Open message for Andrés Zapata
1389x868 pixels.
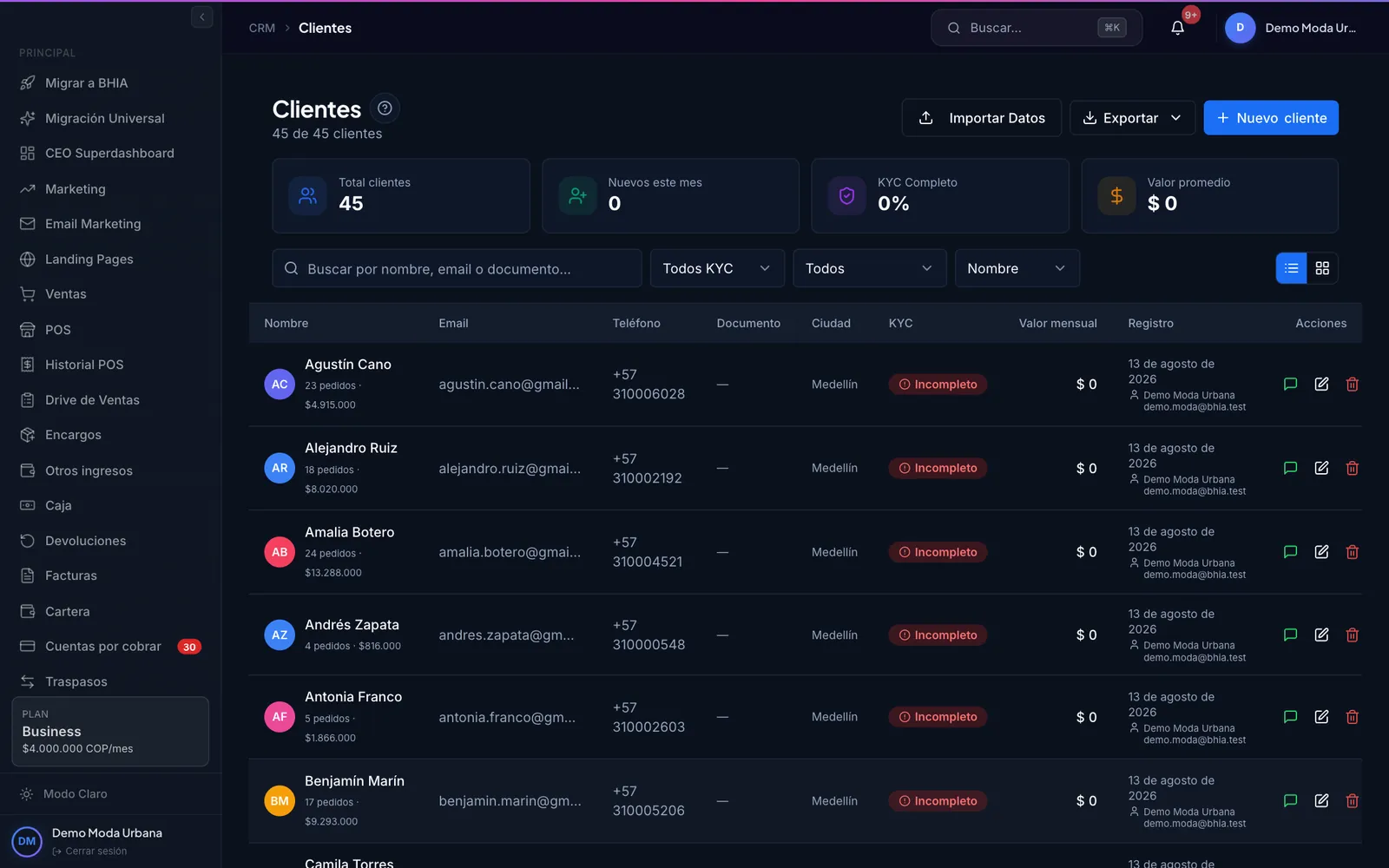tap(1290, 635)
